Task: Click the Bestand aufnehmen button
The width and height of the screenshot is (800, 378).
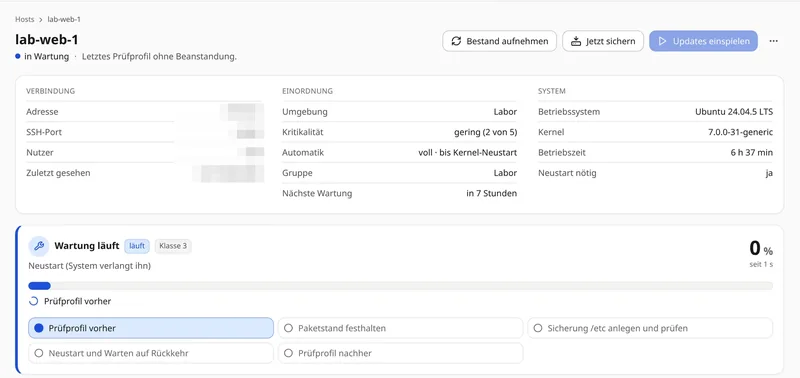Action: (499, 41)
